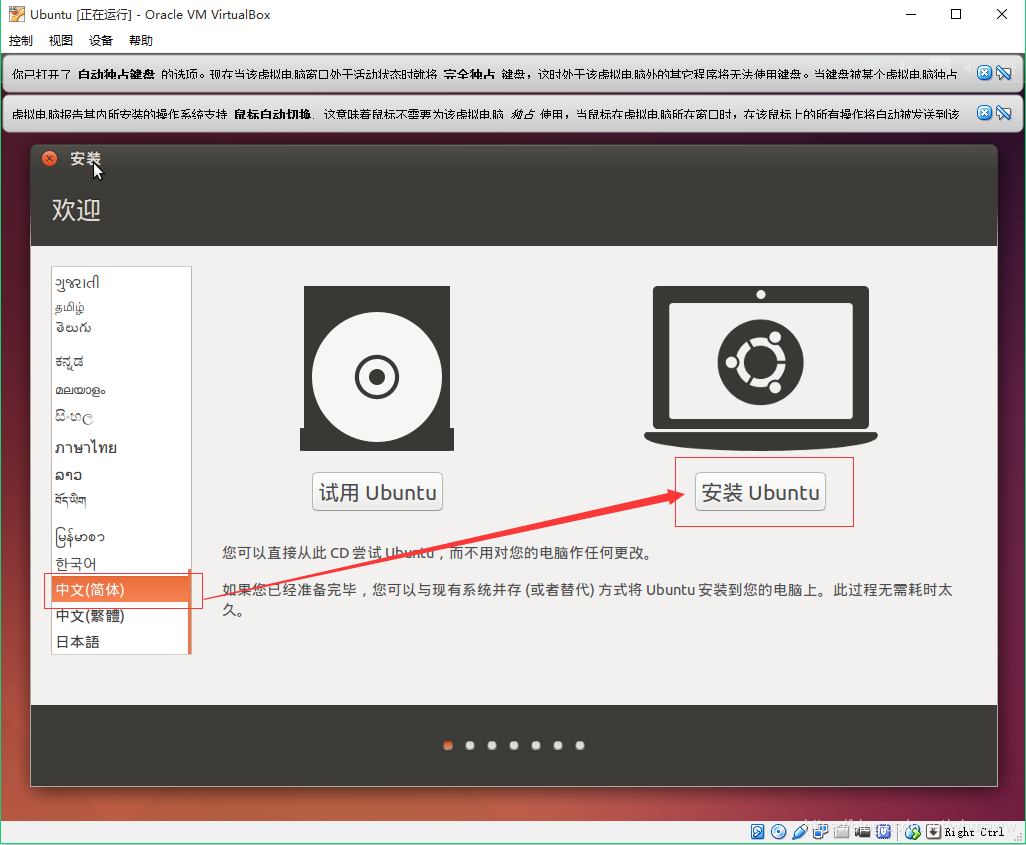This screenshot has height=845, width=1026.
Task: Select 中文(繁體) in the language list
Action: pyautogui.click(x=120, y=616)
